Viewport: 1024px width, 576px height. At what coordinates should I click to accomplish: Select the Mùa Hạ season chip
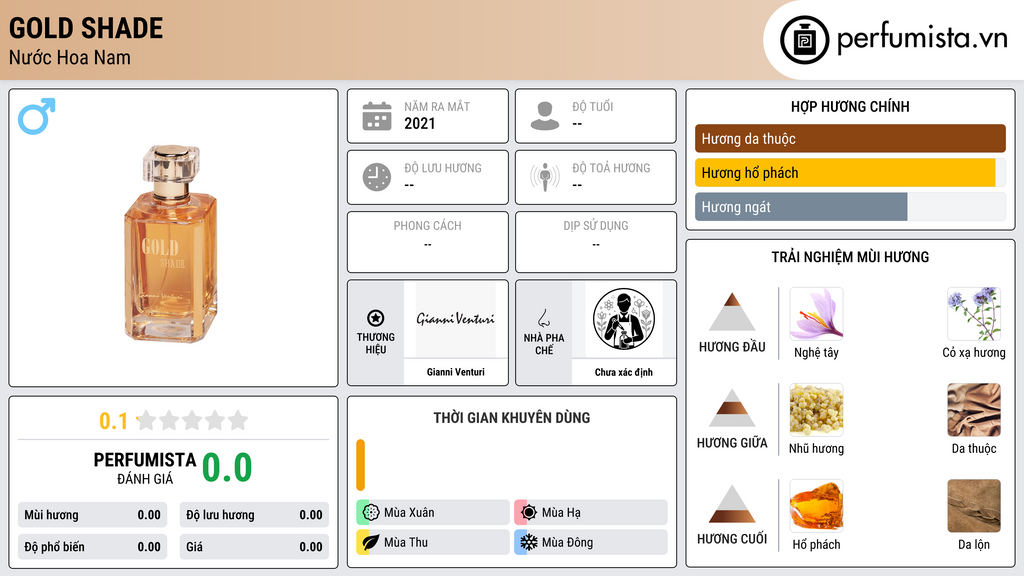click(x=591, y=512)
